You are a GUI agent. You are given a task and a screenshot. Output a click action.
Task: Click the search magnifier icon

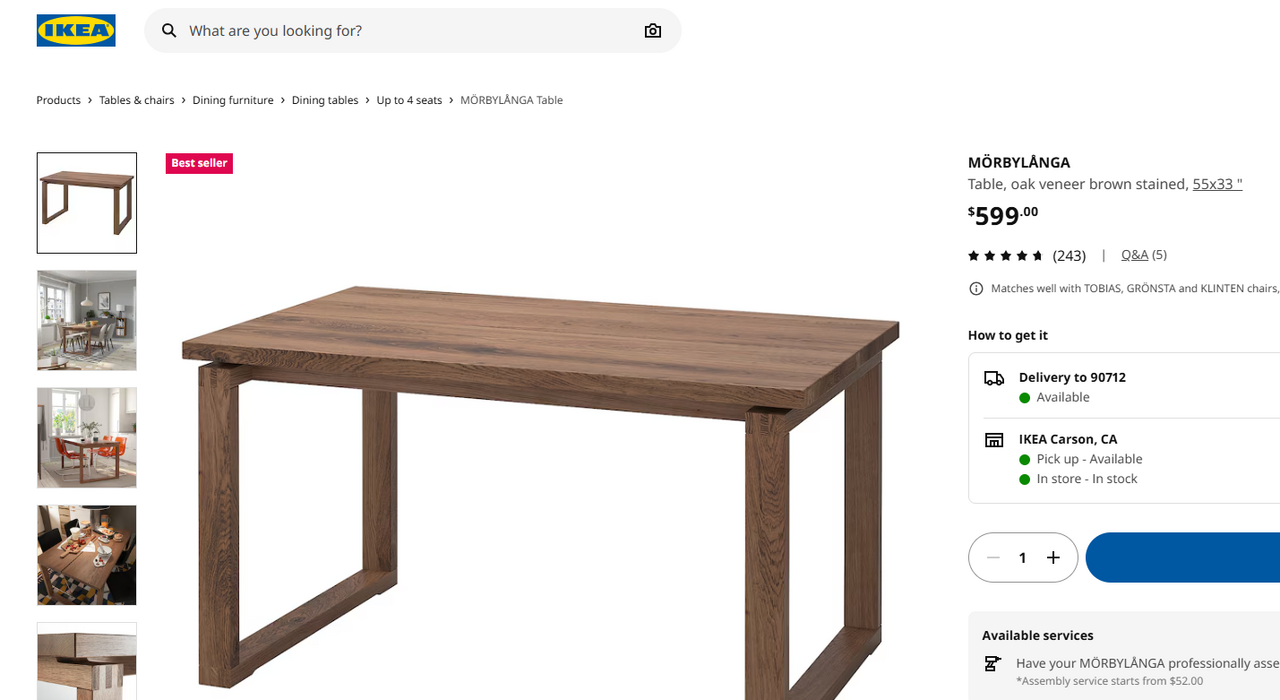click(169, 31)
